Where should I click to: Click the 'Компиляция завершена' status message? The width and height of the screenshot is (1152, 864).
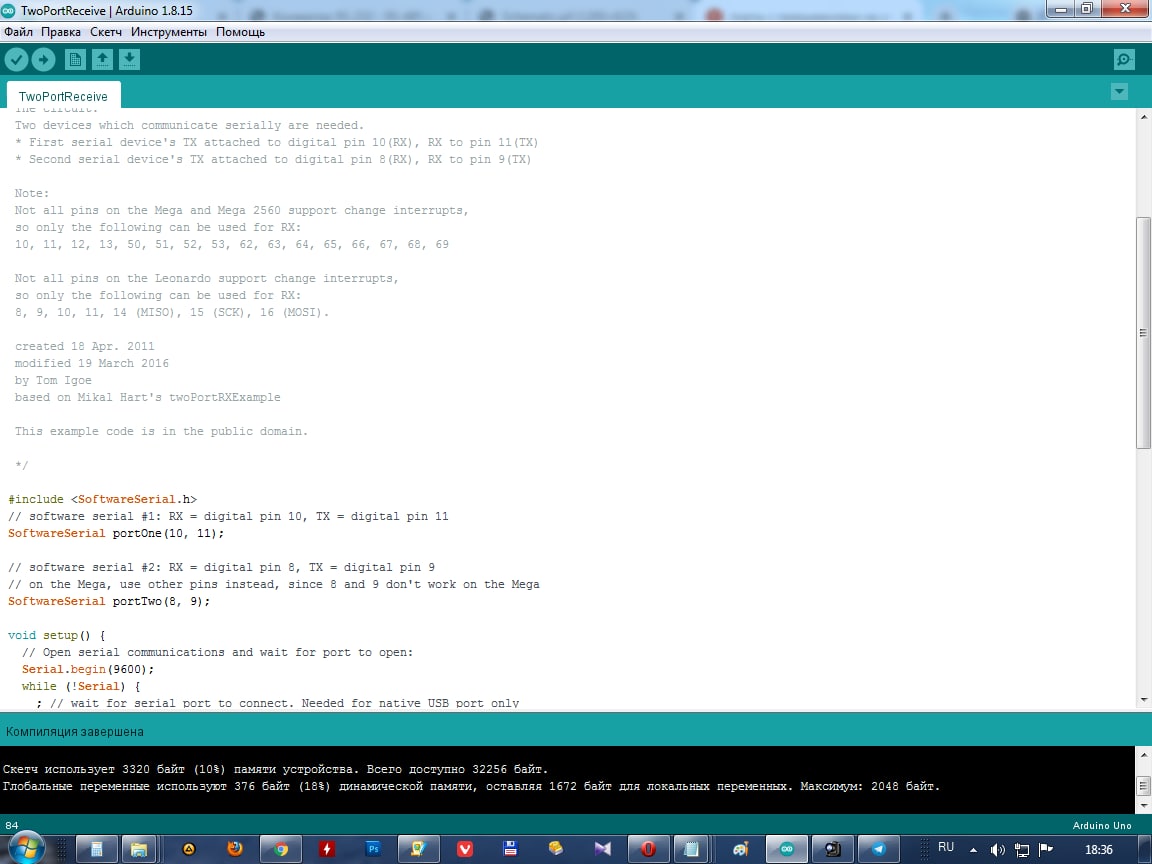[75, 732]
